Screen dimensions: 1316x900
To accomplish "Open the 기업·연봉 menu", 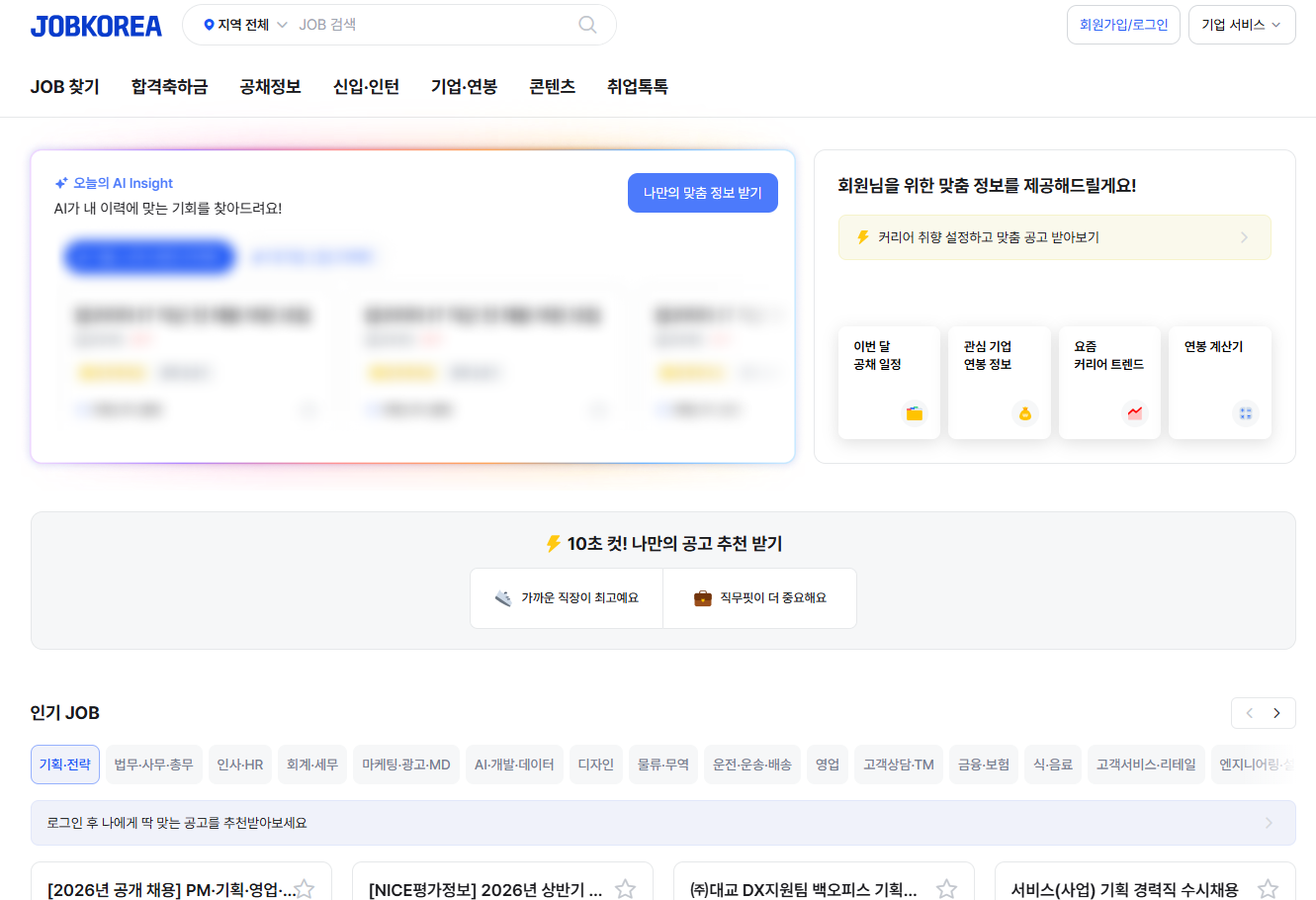I will (464, 87).
